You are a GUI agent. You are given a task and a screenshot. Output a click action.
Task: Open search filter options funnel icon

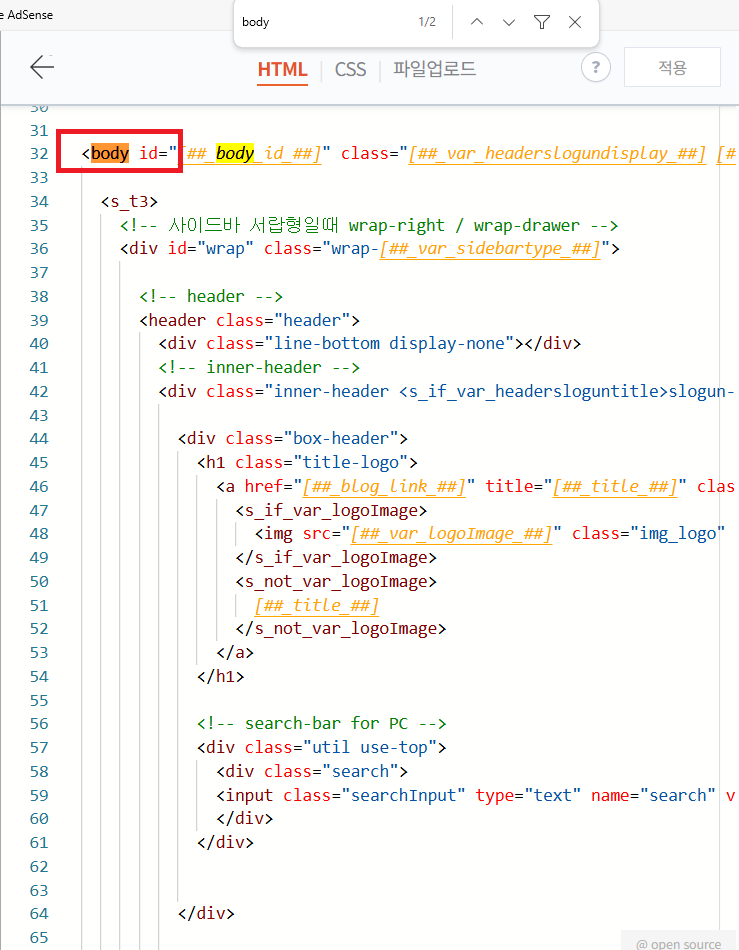point(542,22)
